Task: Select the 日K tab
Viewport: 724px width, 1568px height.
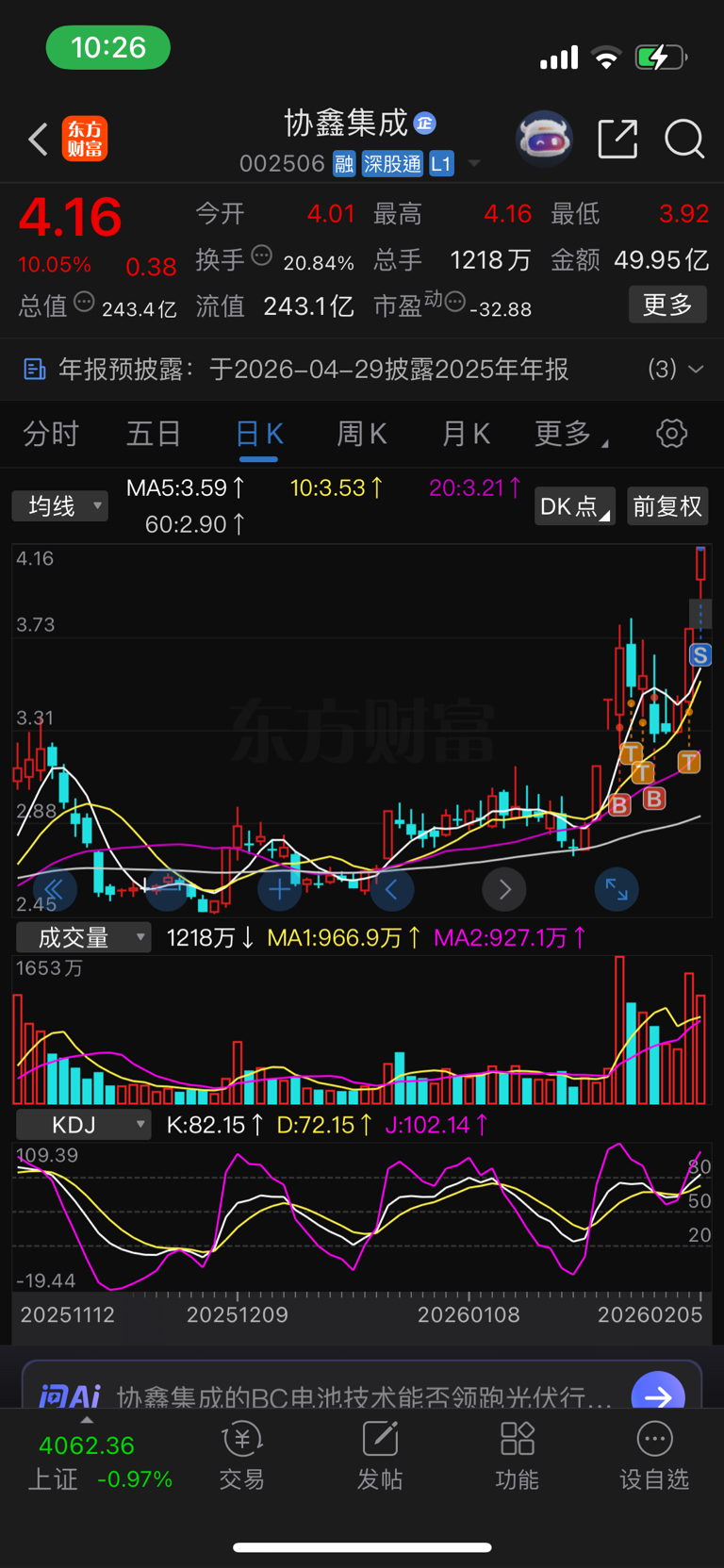Action: pyautogui.click(x=258, y=434)
